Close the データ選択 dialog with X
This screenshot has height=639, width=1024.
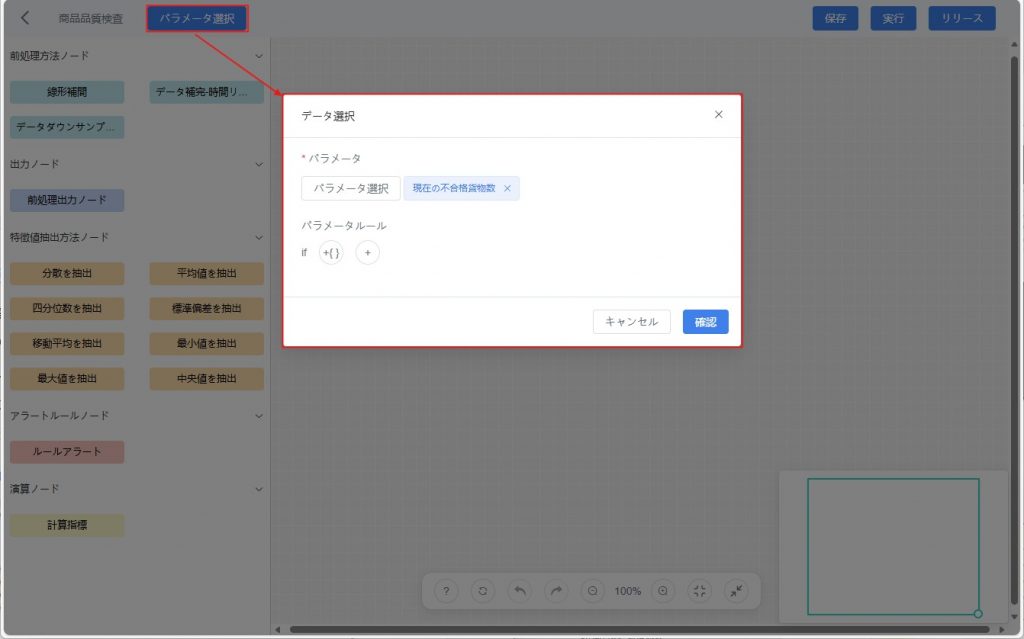click(718, 115)
